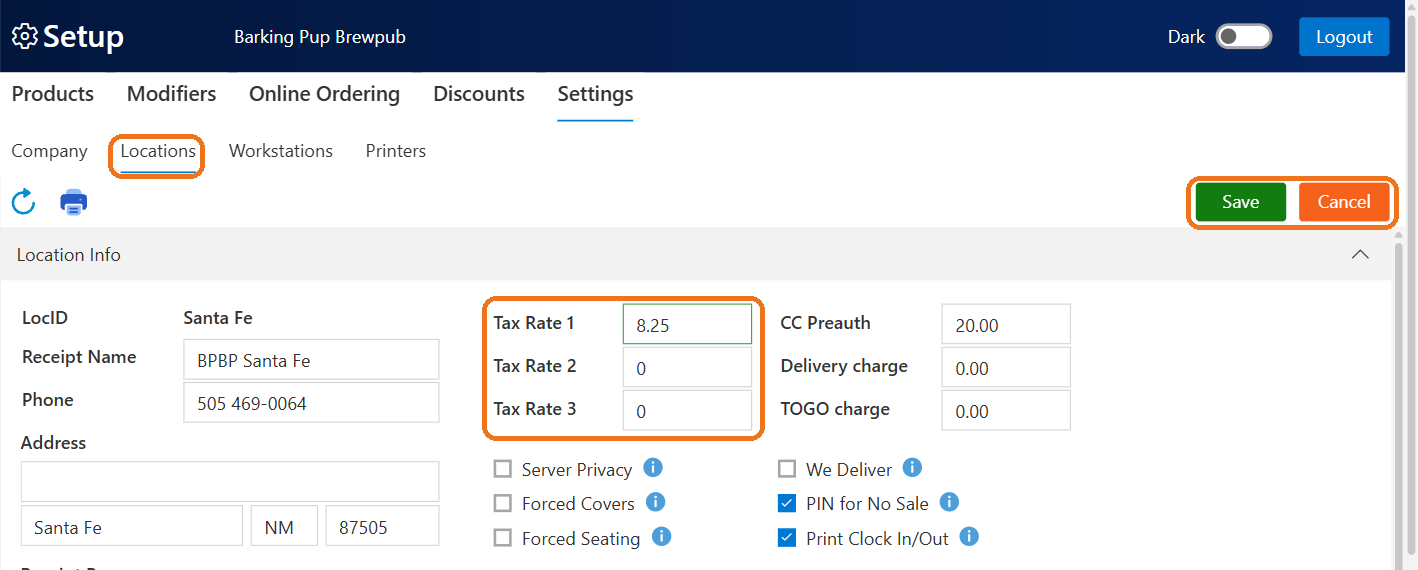Click the Barking Pup Brewpub company name
This screenshot has height=570, width=1418.
(320, 37)
